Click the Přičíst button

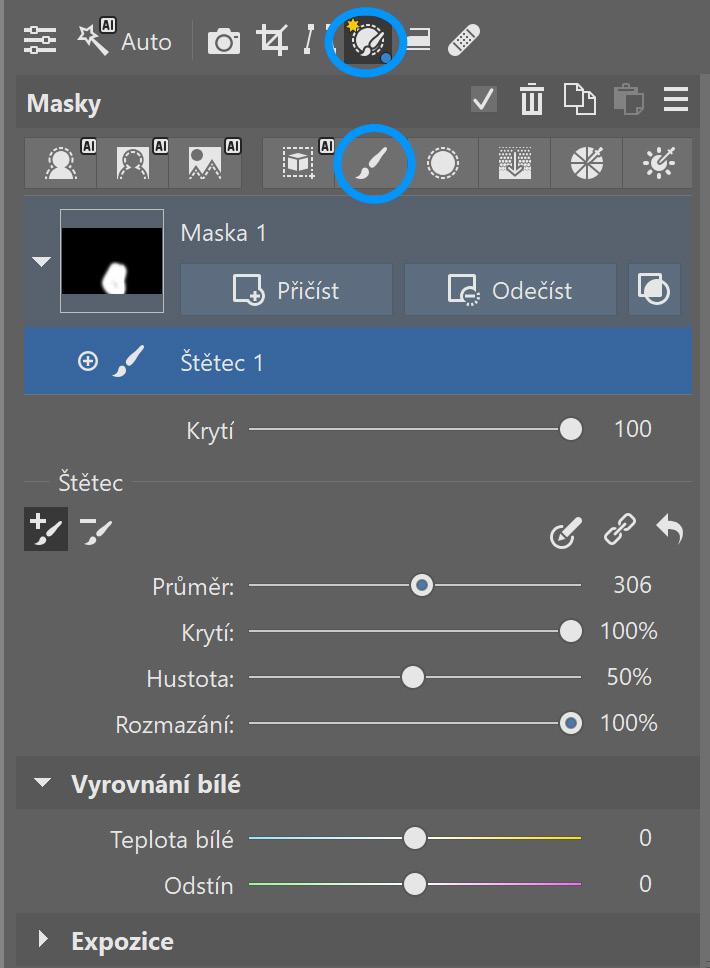[286, 291]
